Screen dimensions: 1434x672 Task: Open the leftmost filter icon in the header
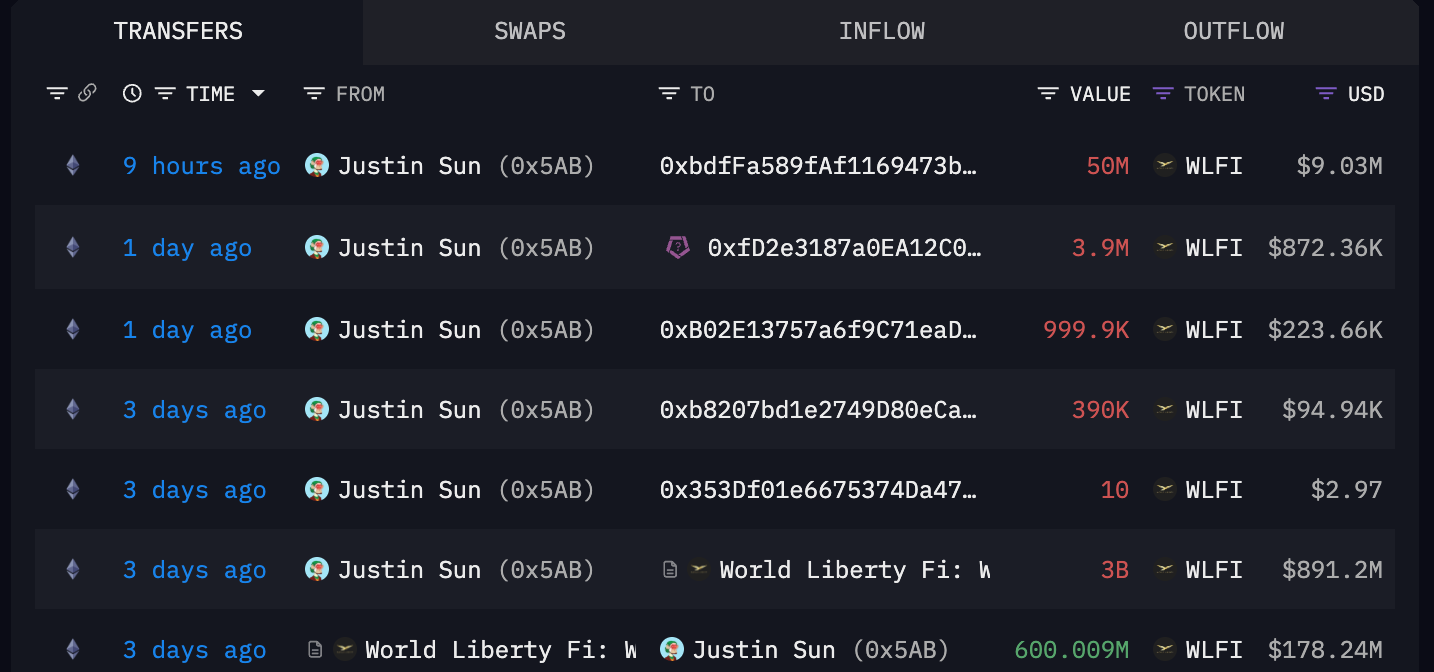tap(56, 93)
